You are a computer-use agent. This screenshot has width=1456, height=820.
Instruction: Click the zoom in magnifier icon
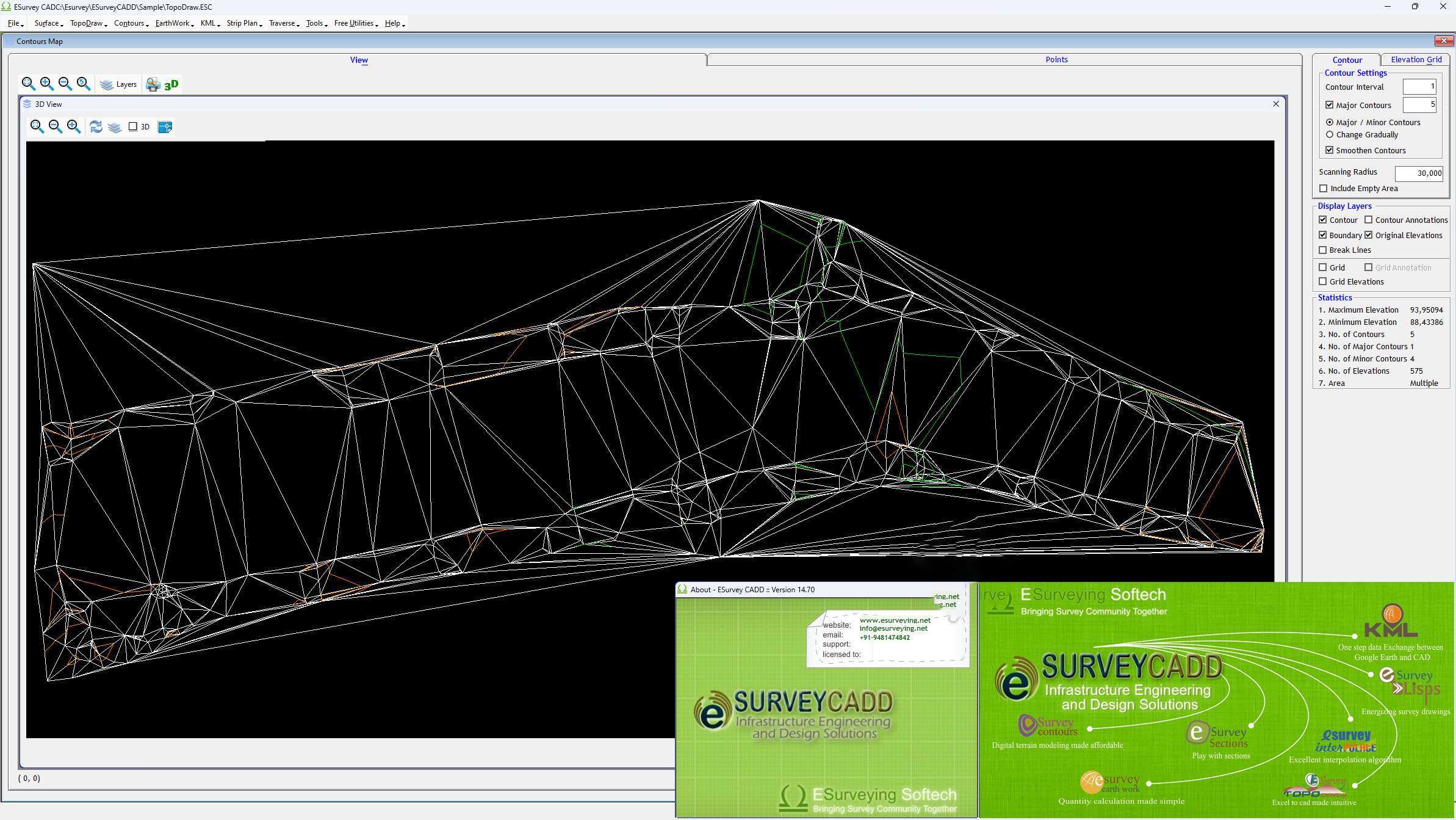pyautogui.click(x=46, y=84)
